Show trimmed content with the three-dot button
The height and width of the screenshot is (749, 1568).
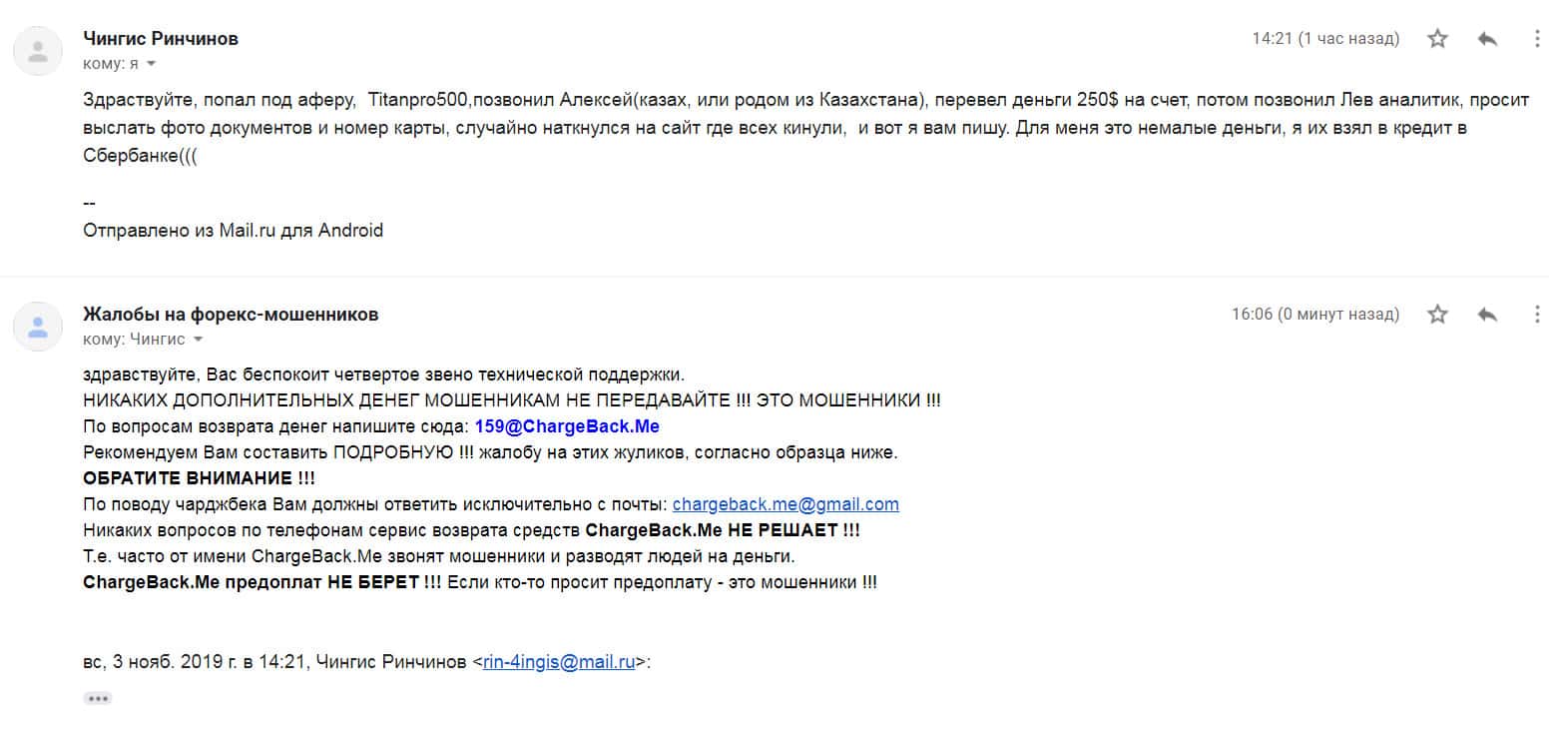coord(98,698)
